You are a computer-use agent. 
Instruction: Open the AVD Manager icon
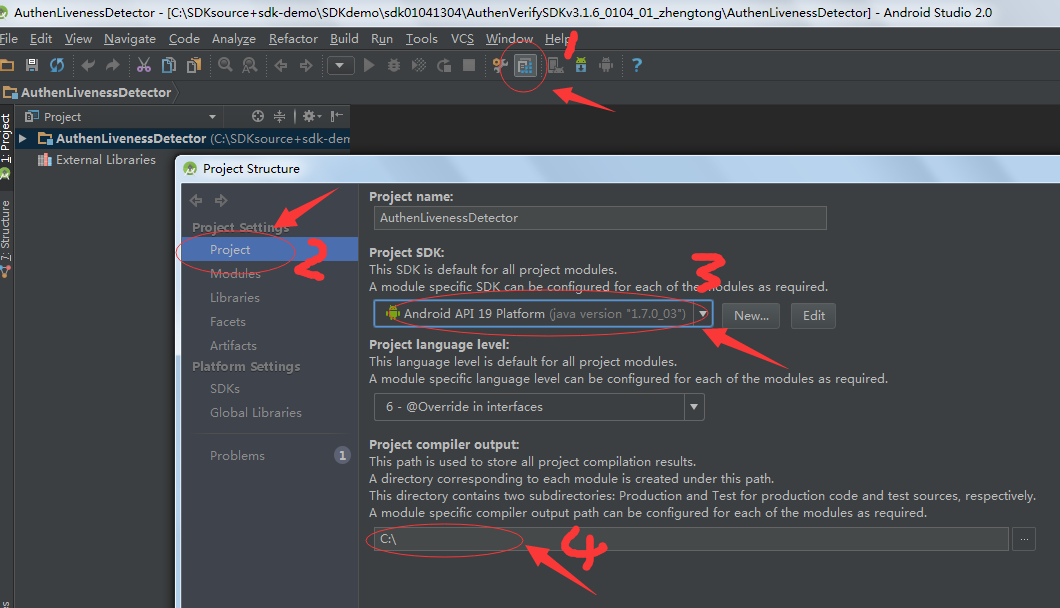(x=556, y=66)
